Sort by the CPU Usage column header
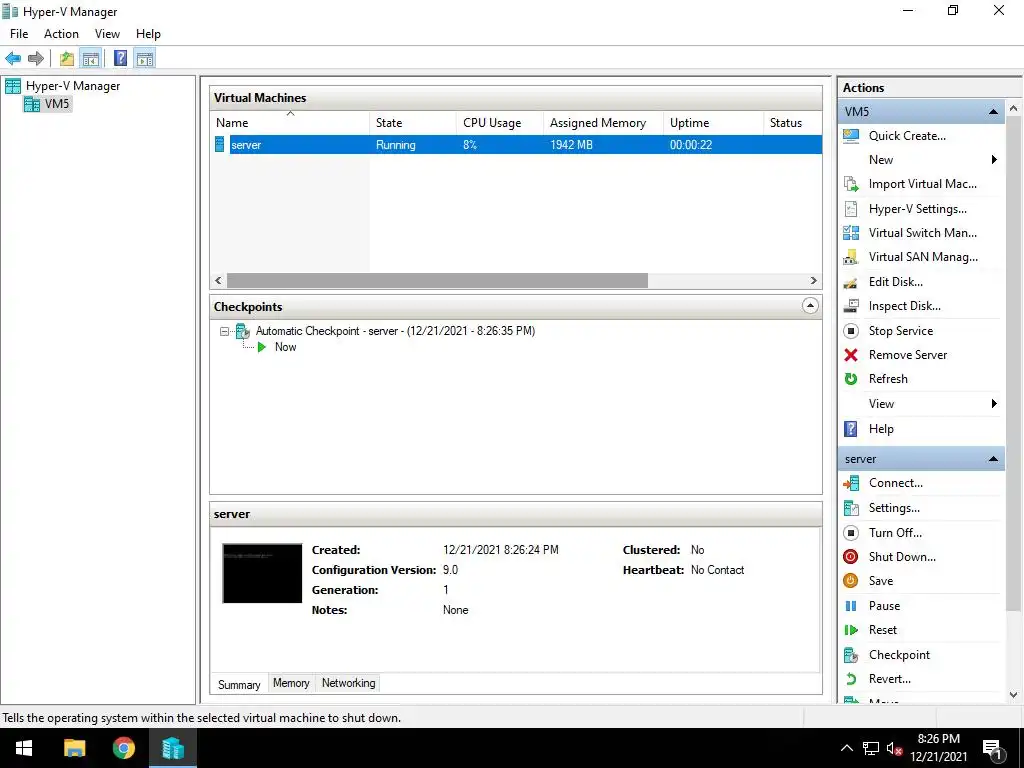 (x=500, y=123)
